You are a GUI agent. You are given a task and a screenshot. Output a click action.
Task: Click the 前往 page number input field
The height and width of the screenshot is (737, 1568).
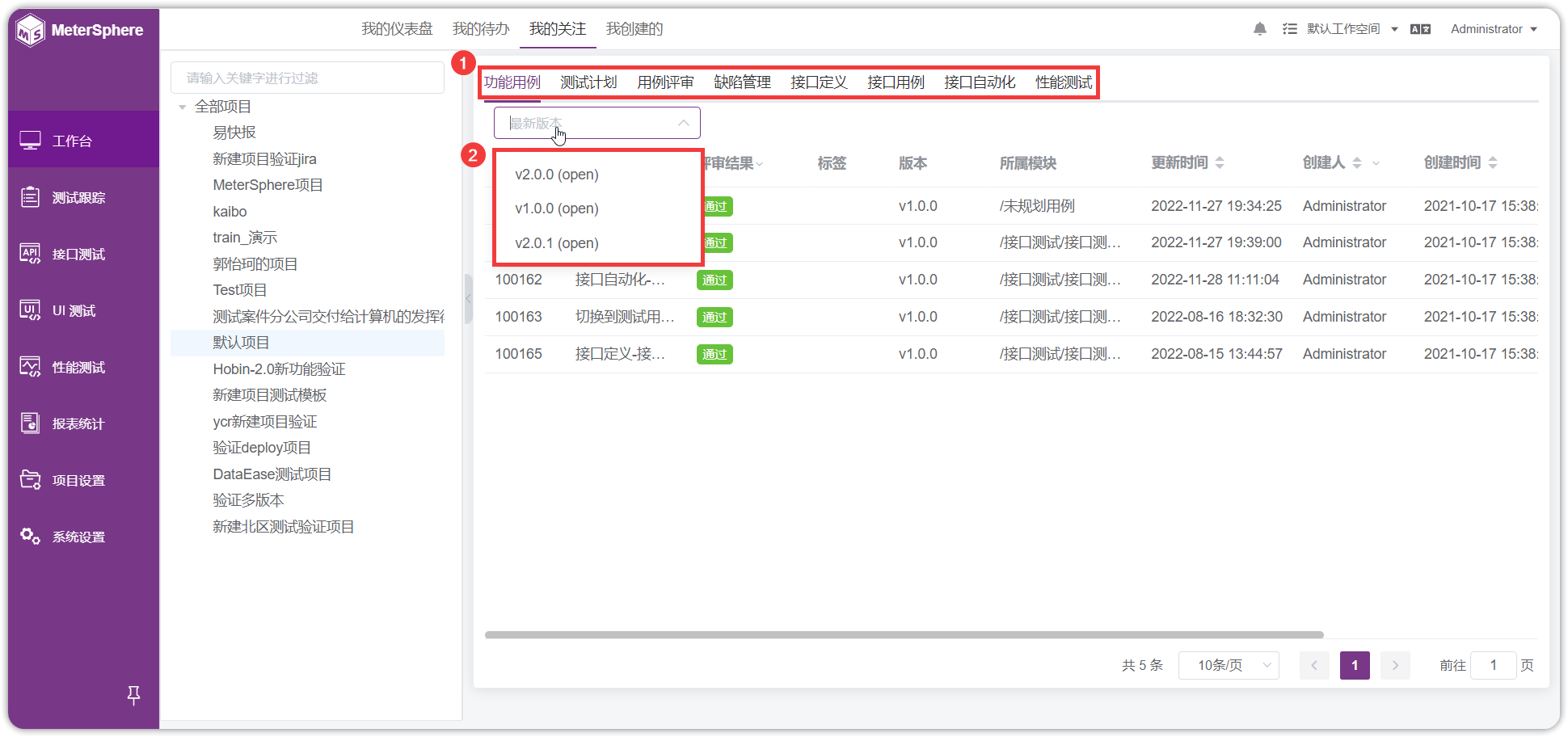(x=1494, y=665)
